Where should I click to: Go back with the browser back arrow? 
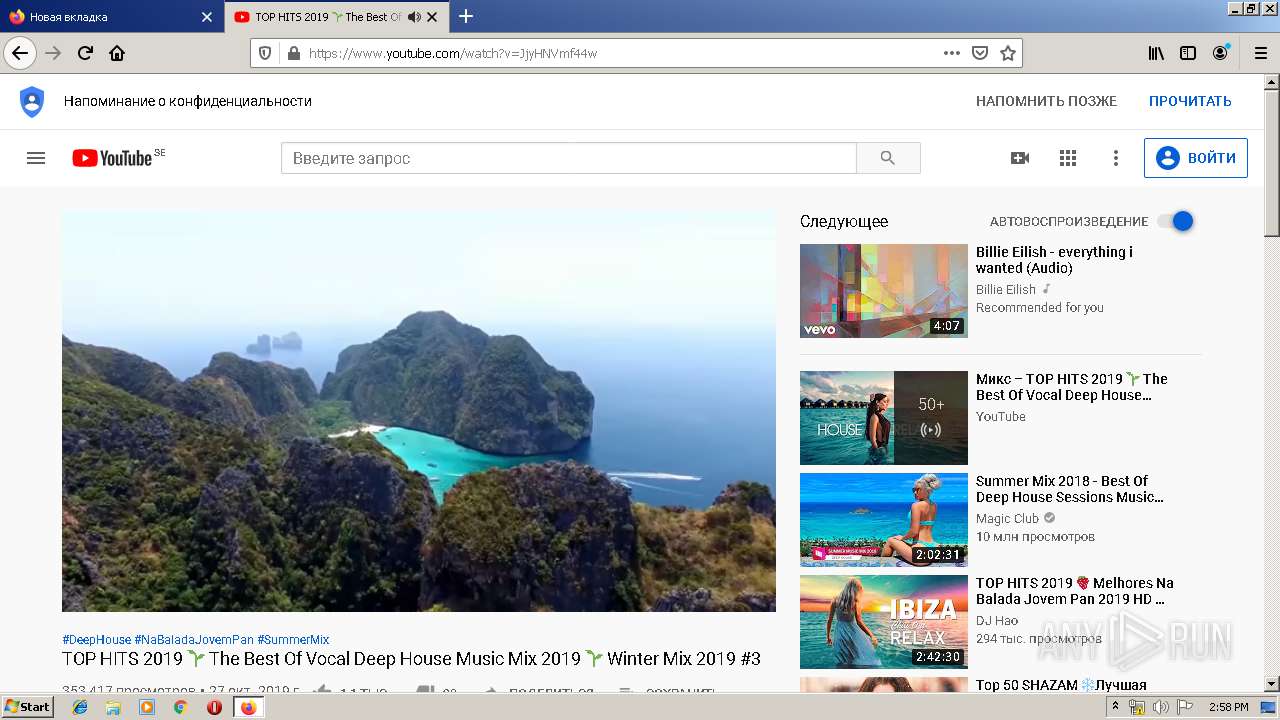pos(20,53)
